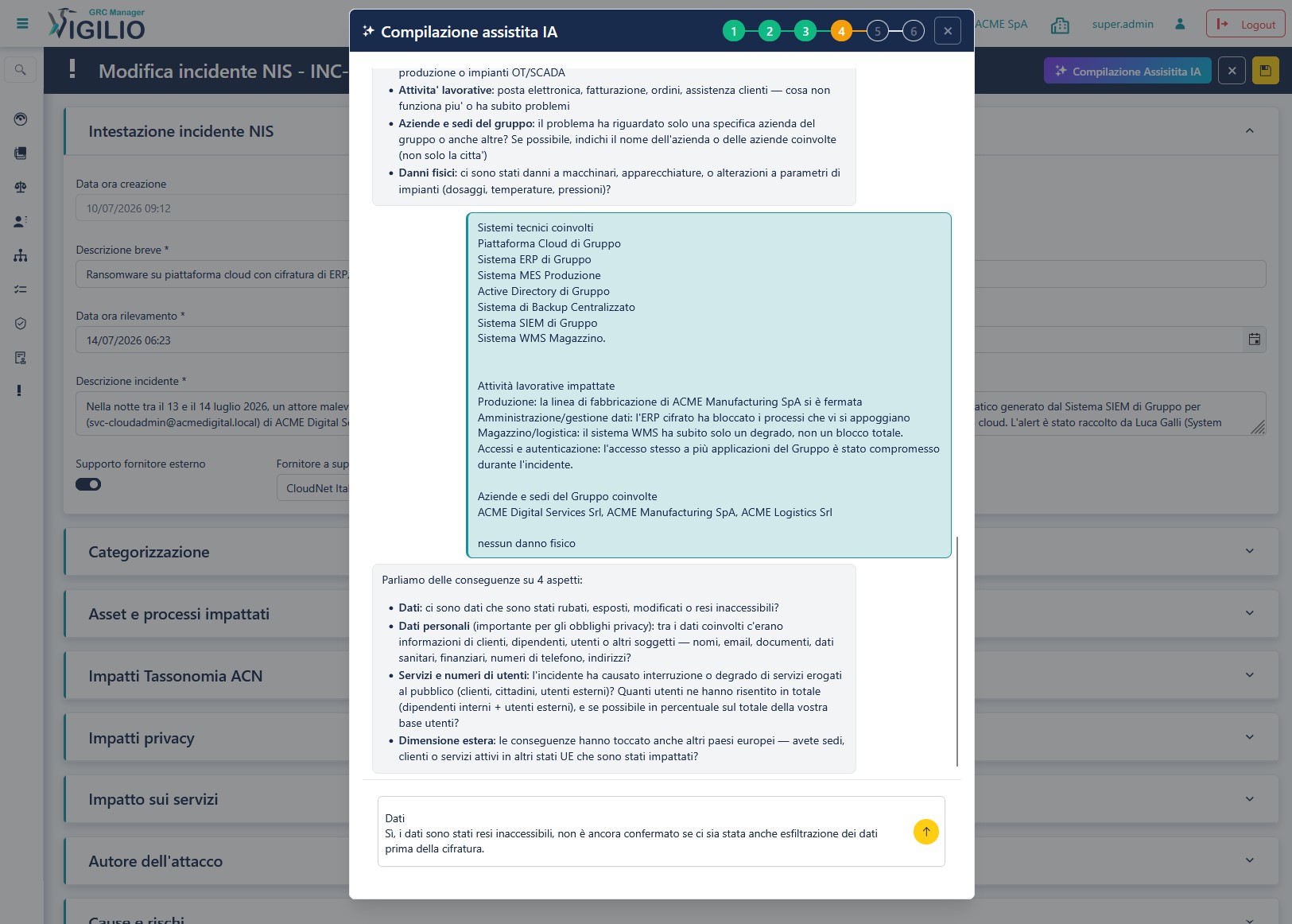Viewport: 1292px width, 924px height.
Task: Click the 'Parliamo delle conseguenze su 4 aspetti' text
Action: coord(482,580)
